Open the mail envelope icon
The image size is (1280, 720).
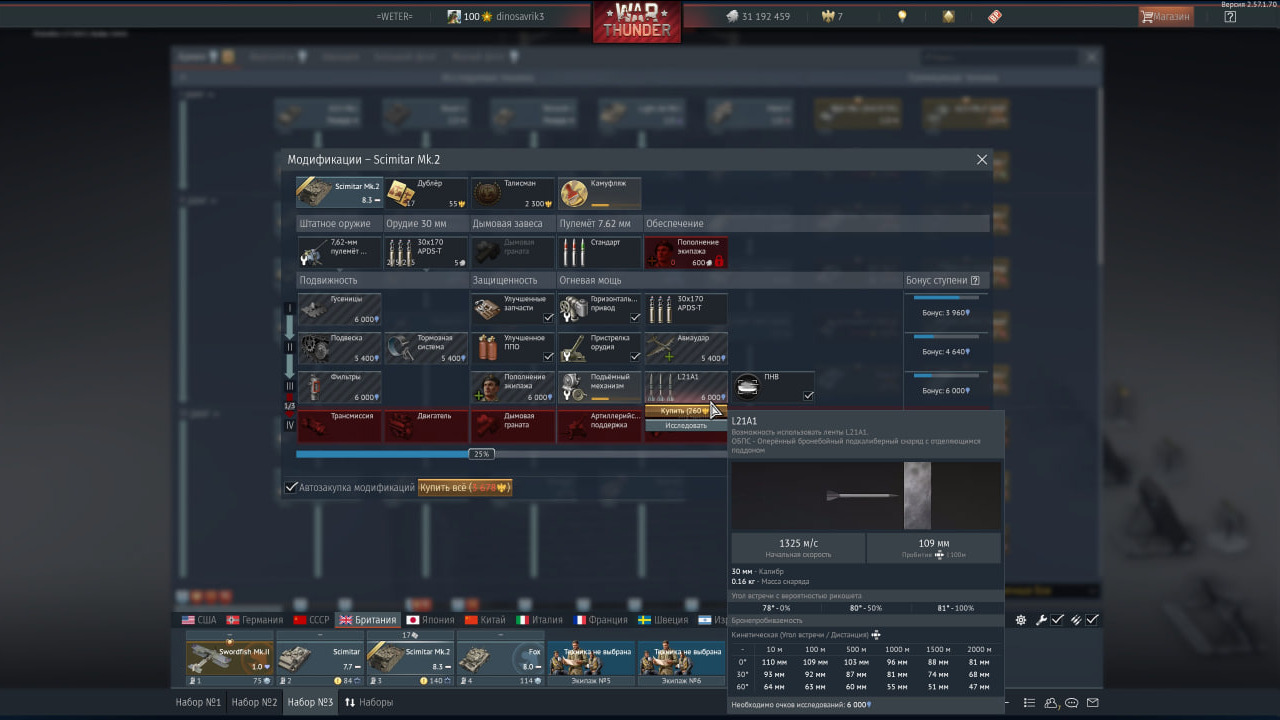(1093, 703)
